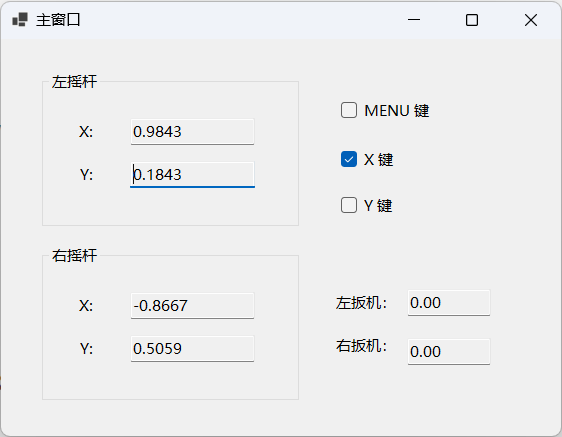This screenshot has height=437, width=562.
Task: Click the Y: label inside 右摇杆 group
Action: point(86,348)
